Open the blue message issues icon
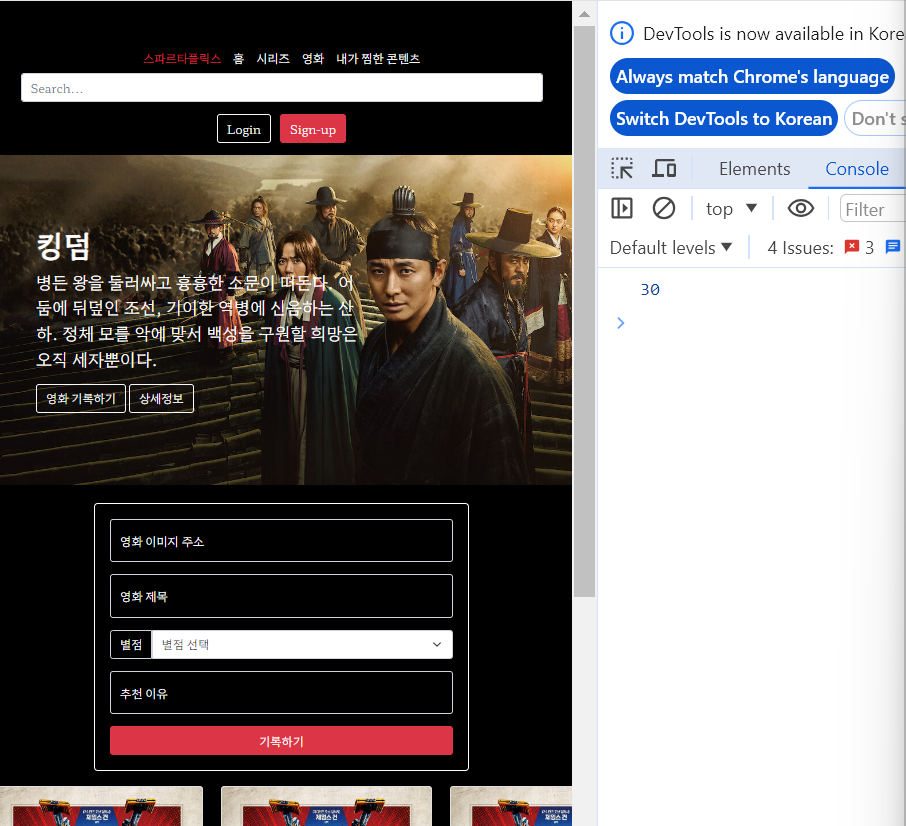The image size is (906, 826). tap(893, 247)
